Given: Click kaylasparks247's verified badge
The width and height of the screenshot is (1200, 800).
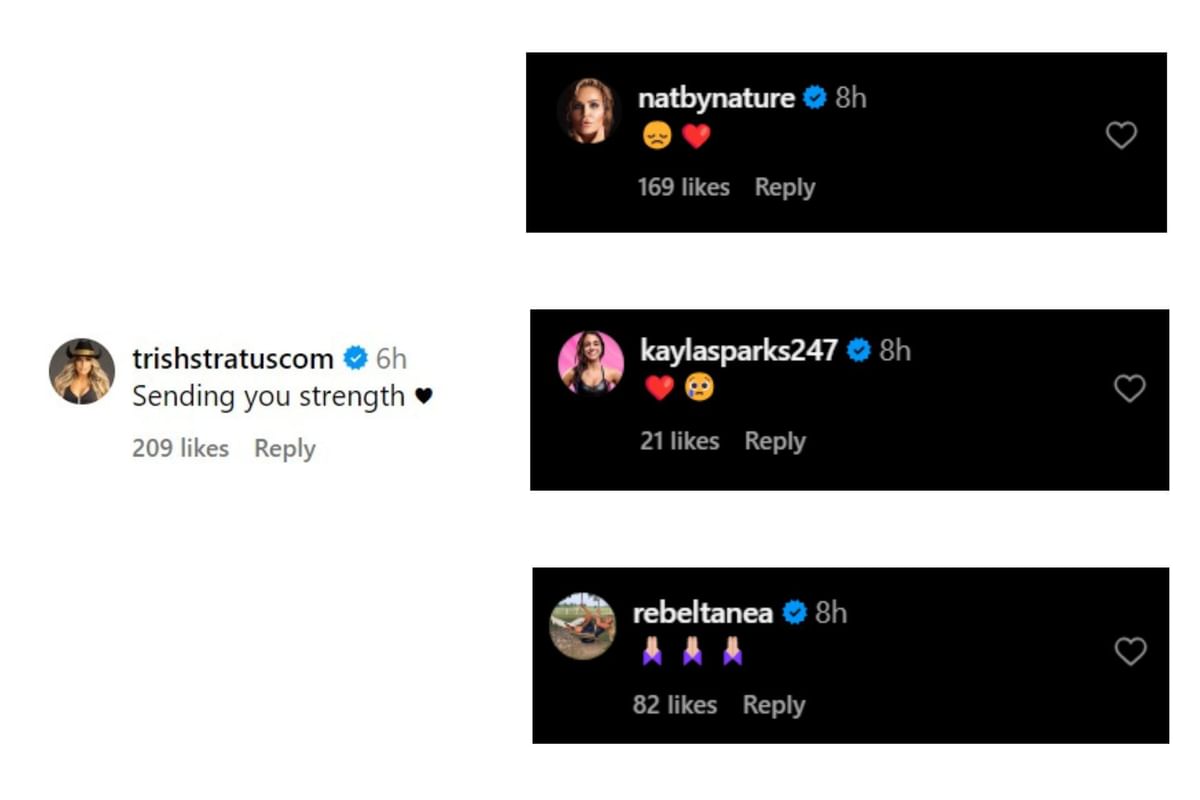Looking at the screenshot, I should [858, 350].
